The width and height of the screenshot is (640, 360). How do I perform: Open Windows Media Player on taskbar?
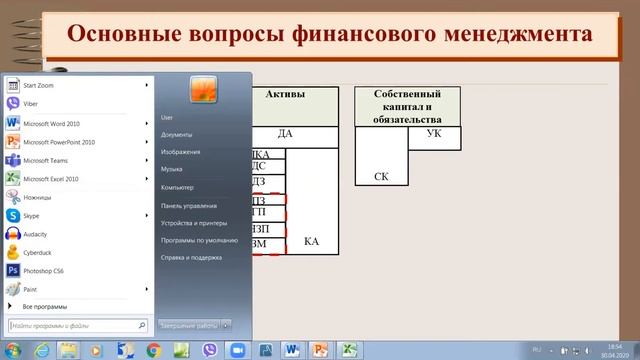pyautogui.click(x=96, y=351)
